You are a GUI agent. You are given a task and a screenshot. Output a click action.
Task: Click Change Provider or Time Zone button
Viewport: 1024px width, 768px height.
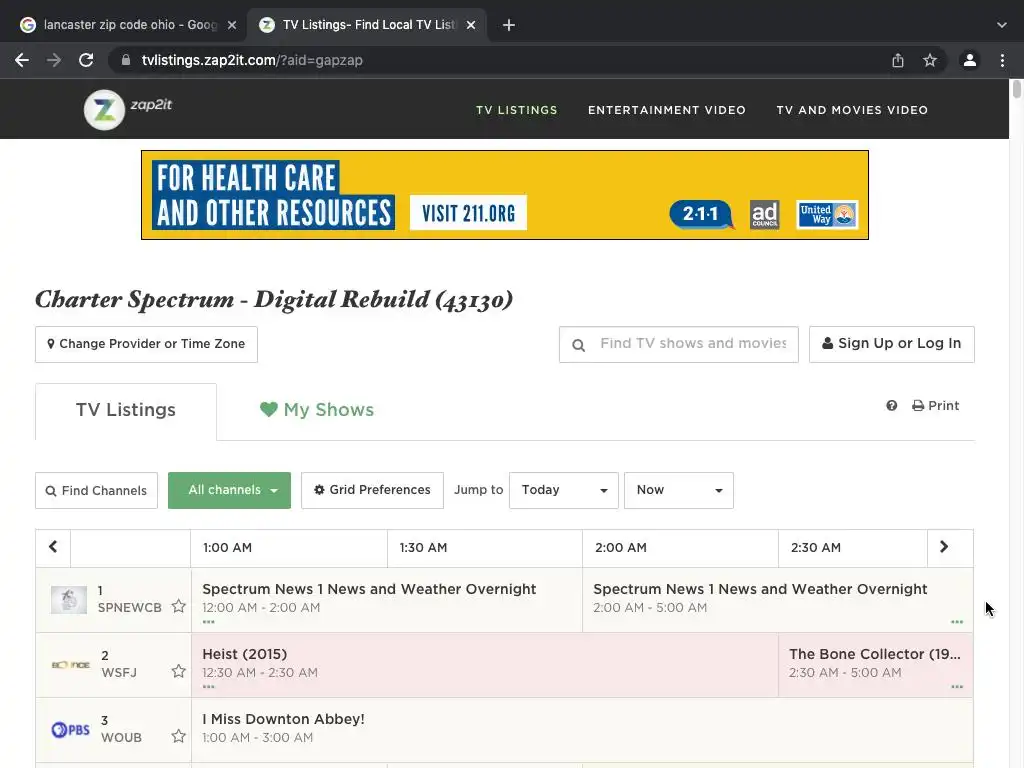(x=146, y=344)
